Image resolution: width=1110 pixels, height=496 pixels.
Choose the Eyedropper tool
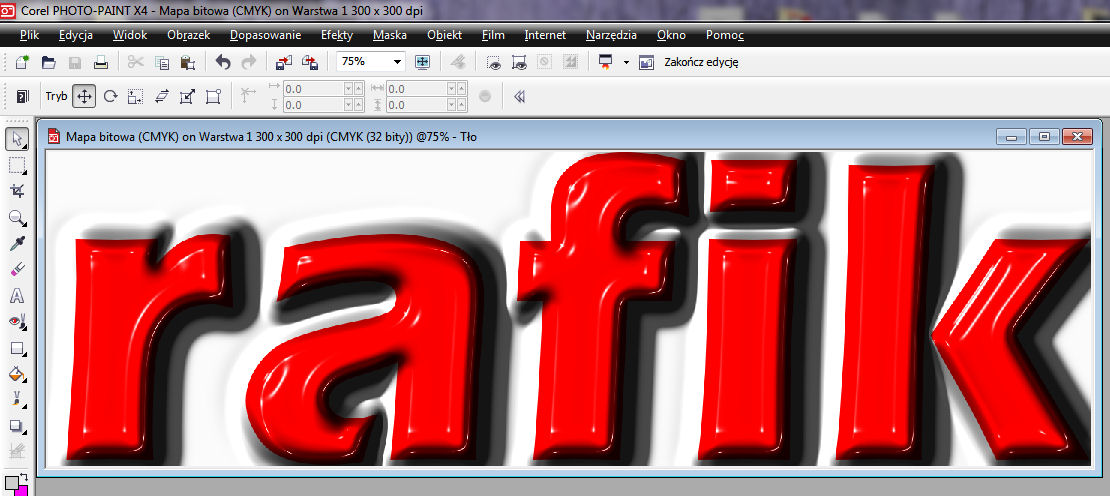click(x=17, y=244)
